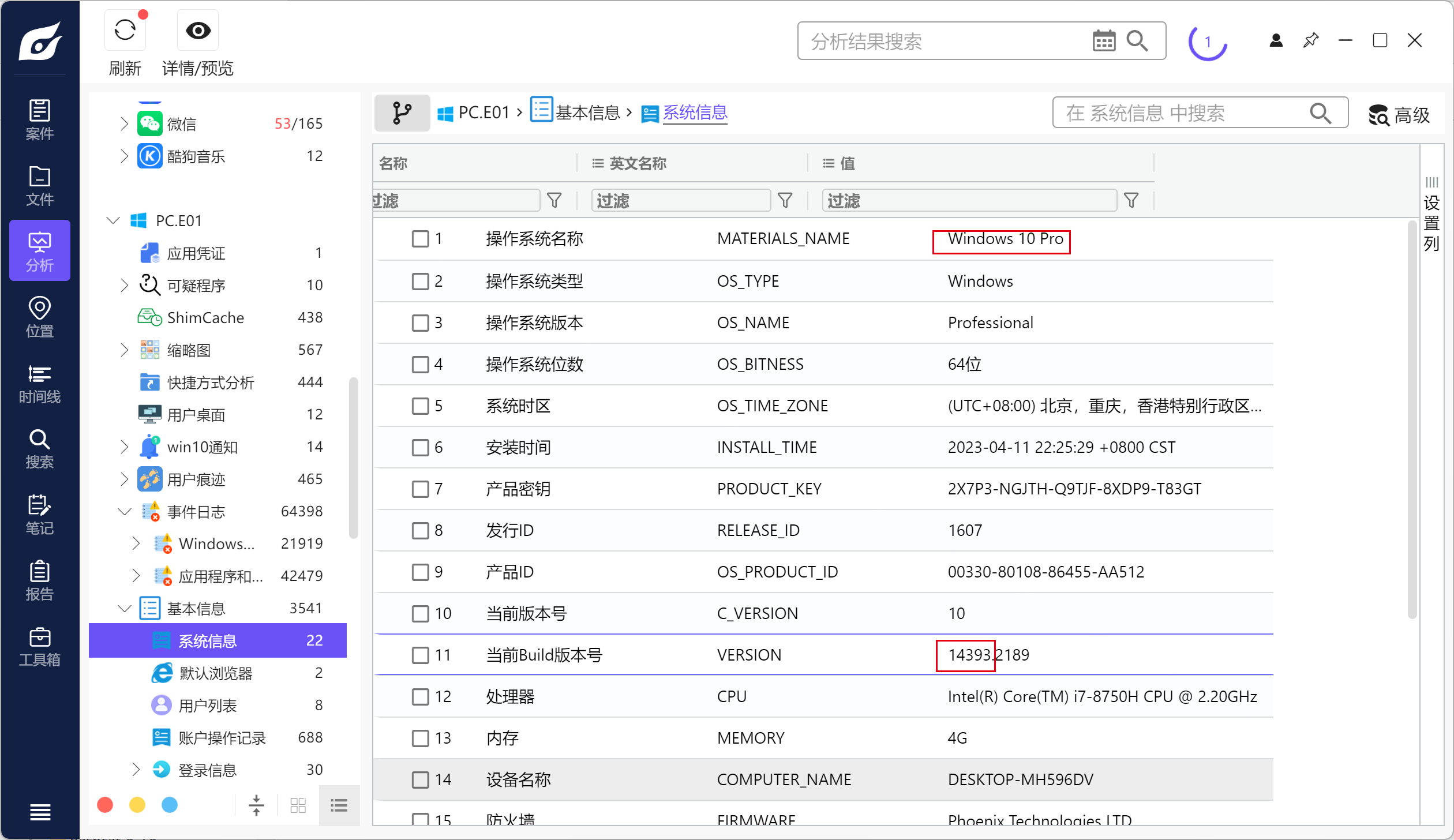
Task: Select 用户列表 tree item
Action: 218,705
